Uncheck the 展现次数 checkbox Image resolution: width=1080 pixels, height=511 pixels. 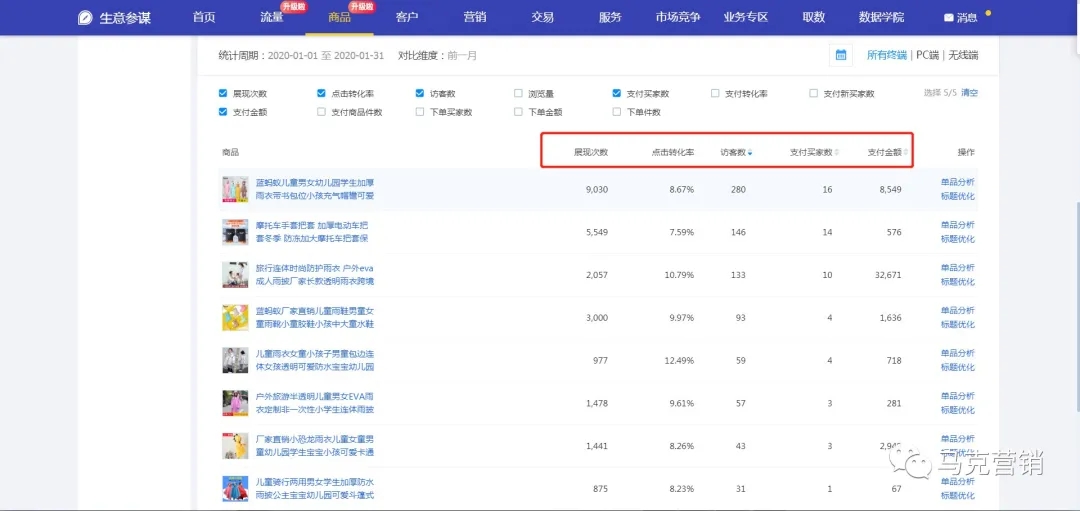point(223,93)
